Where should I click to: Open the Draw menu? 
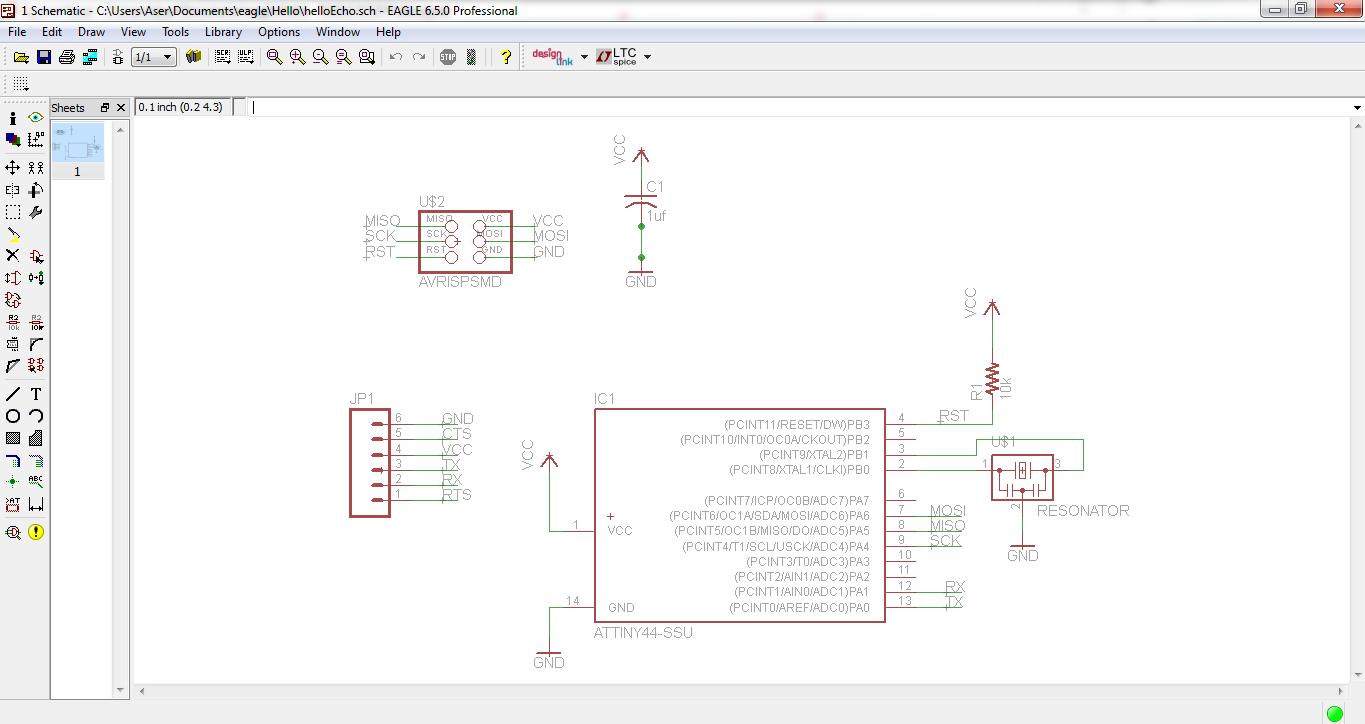(91, 32)
